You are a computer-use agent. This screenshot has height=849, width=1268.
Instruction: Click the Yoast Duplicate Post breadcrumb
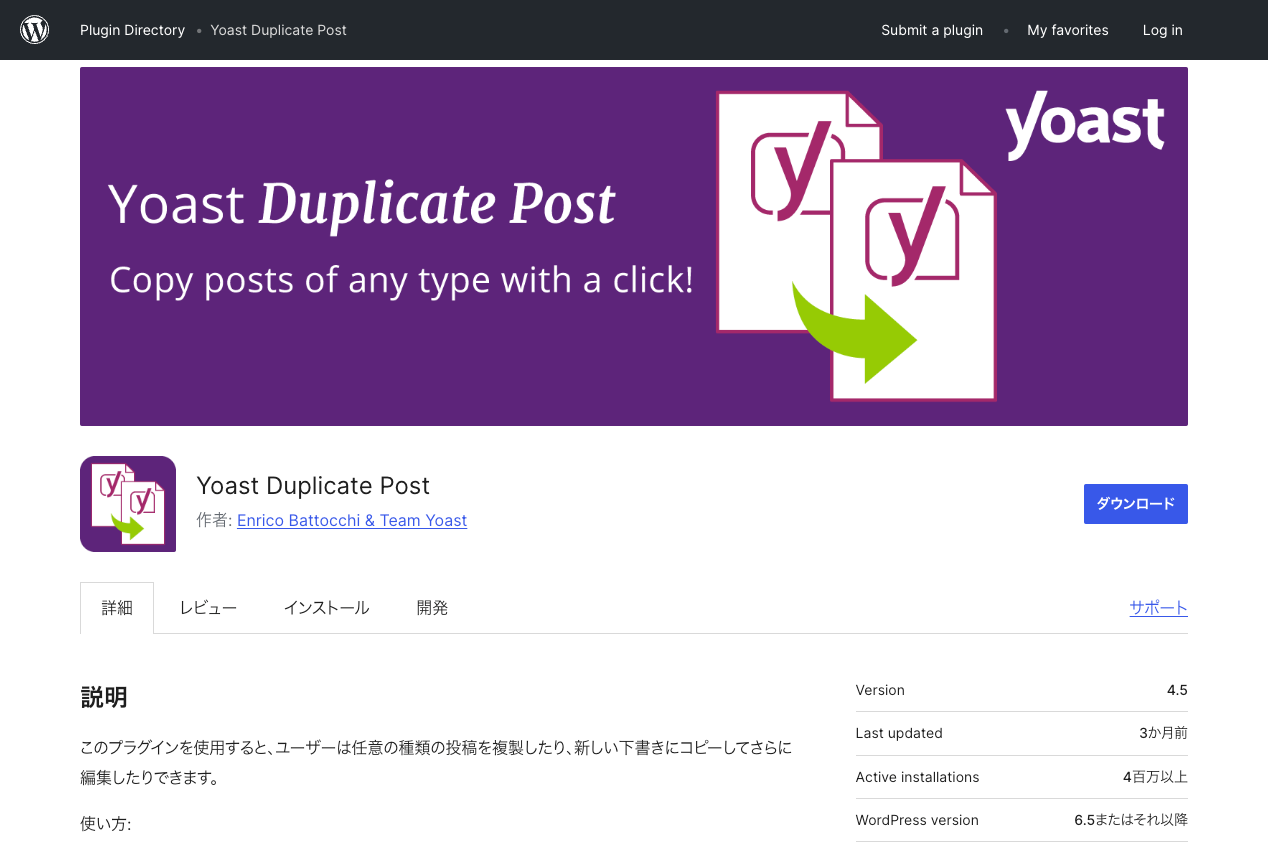[279, 30]
